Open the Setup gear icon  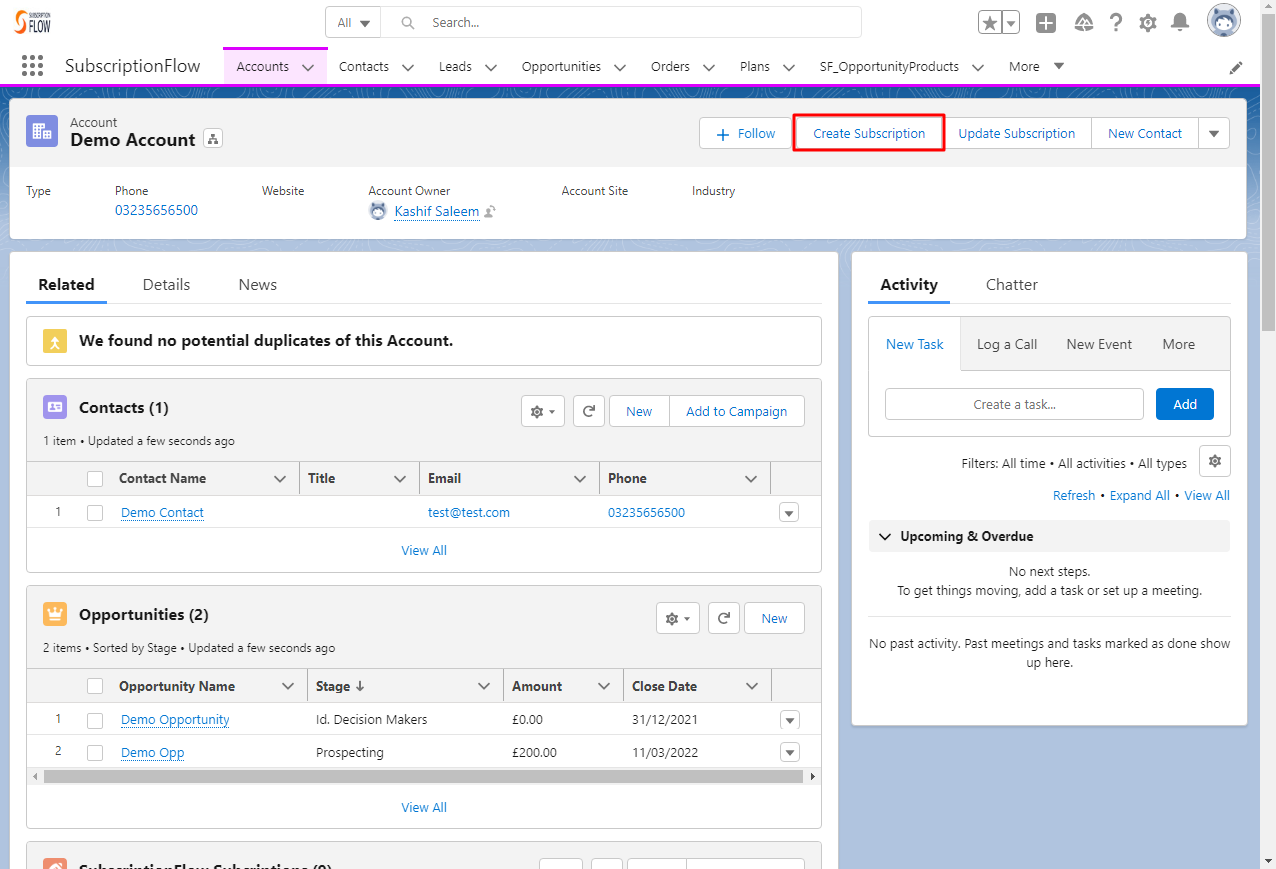(1147, 21)
